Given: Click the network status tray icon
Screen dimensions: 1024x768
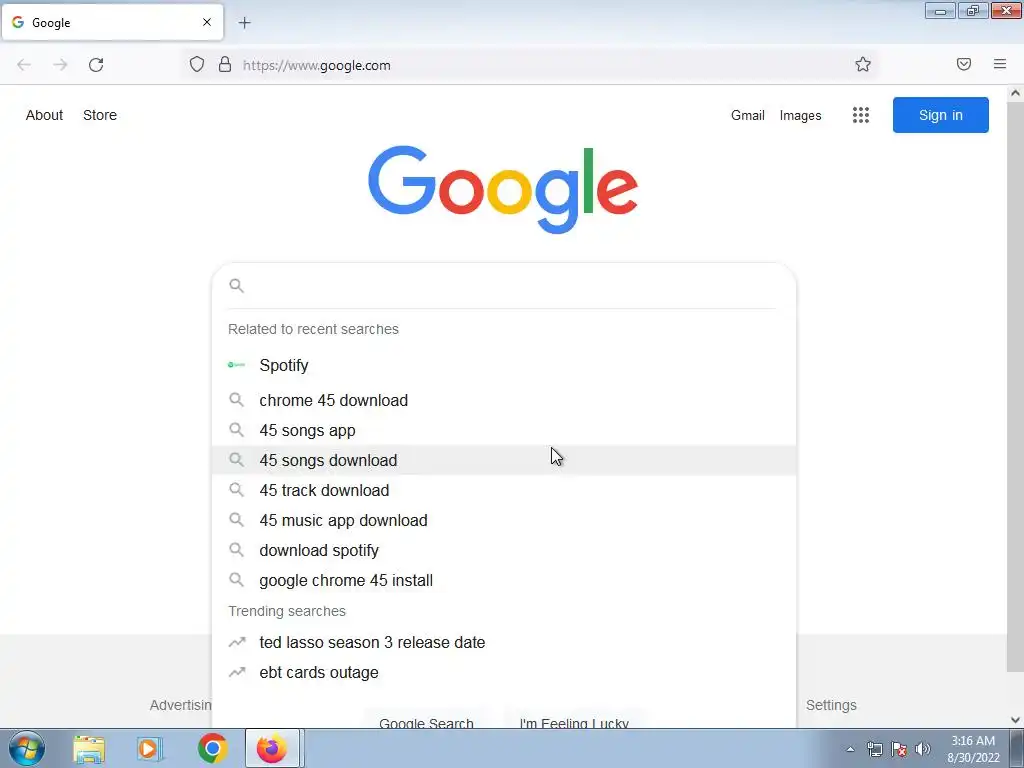Looking at the screenshot, I should click(874, 749).
